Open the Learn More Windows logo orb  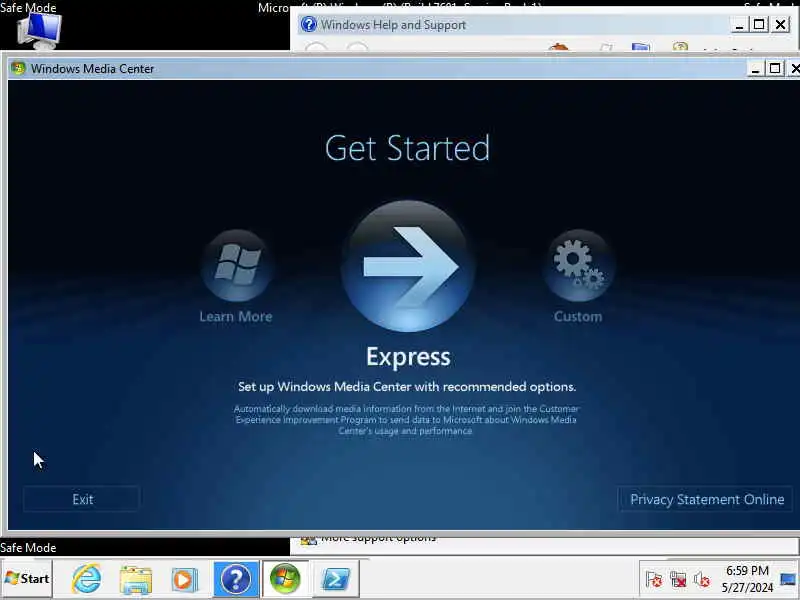(x=236, y=265)
